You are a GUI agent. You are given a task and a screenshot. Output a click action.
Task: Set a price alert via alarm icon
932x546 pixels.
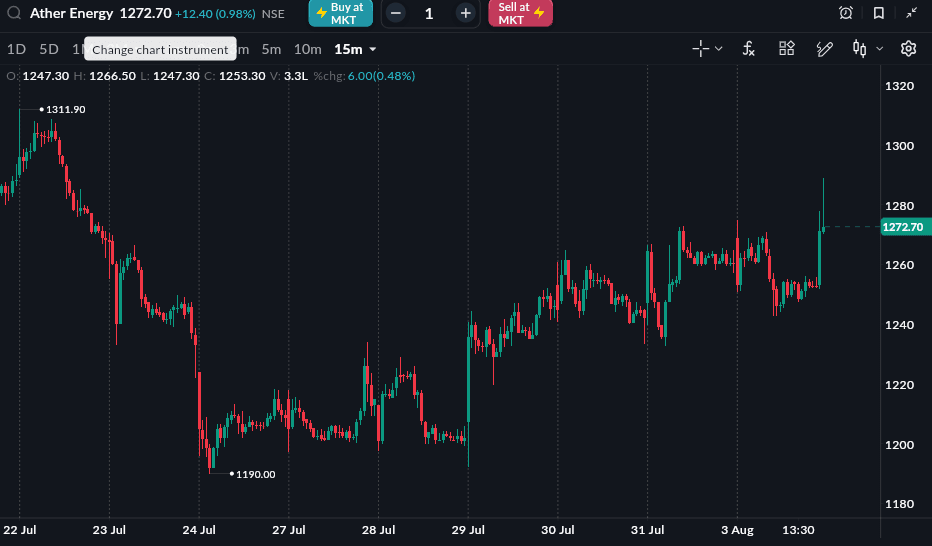[x=846, y=13]
